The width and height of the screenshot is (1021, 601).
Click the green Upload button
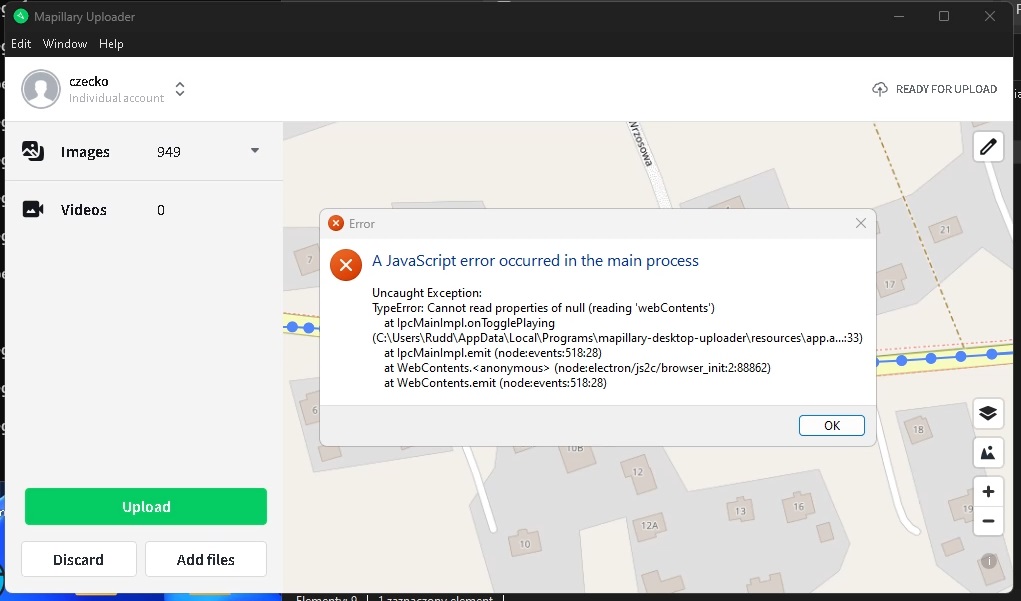pos(146,507)
